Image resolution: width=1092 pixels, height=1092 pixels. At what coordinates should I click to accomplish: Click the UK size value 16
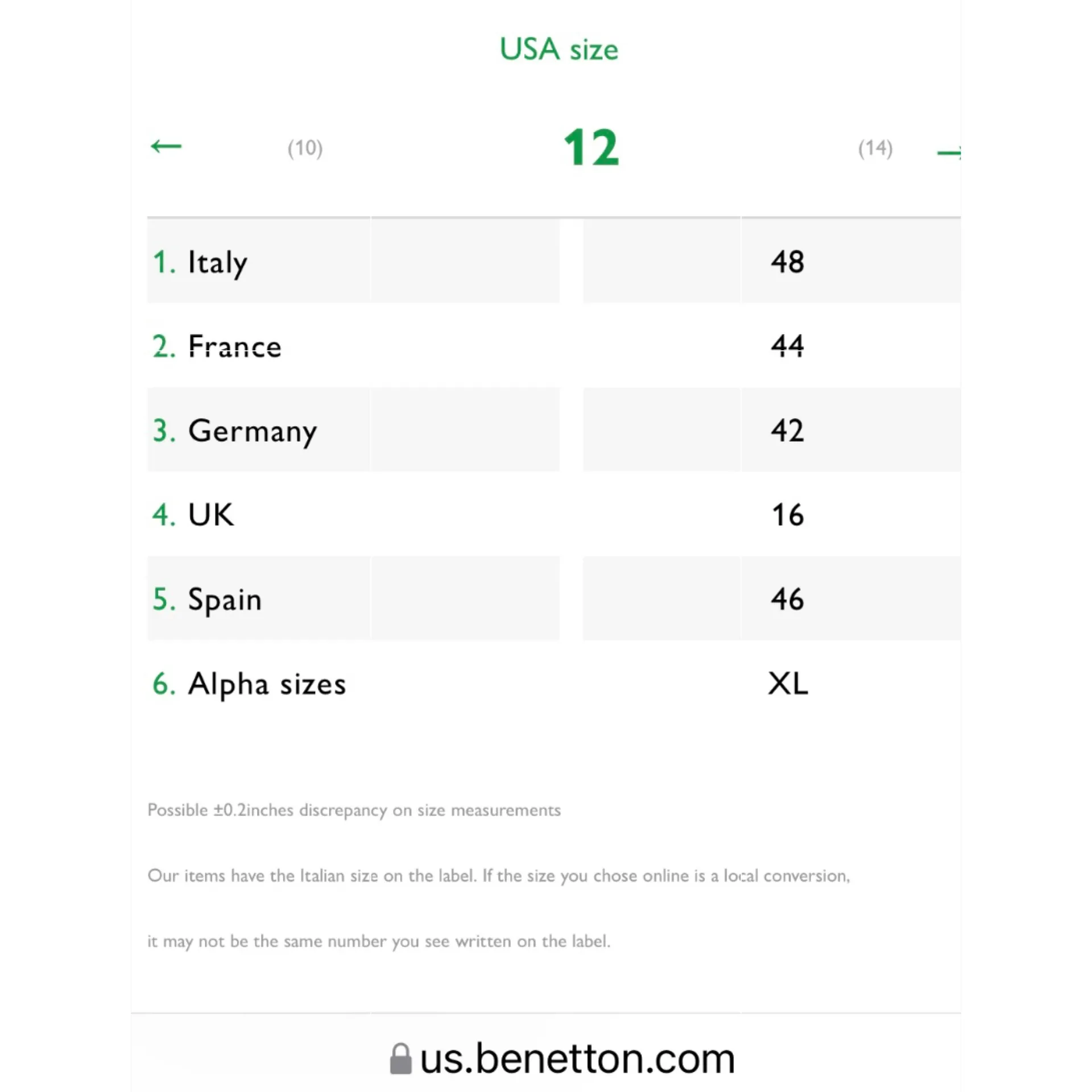(788, 515)
